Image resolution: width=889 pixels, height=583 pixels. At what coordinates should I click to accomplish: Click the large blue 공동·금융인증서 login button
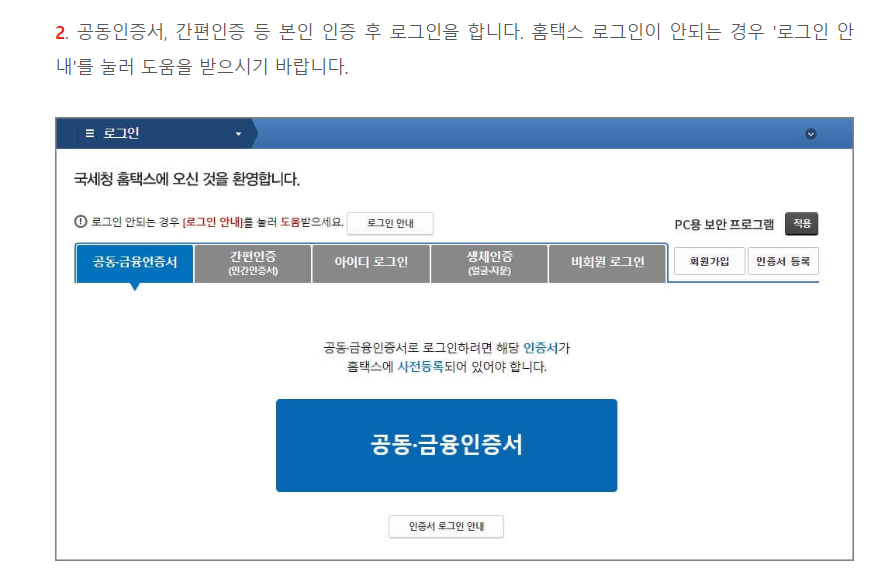(x=446, y=445)
